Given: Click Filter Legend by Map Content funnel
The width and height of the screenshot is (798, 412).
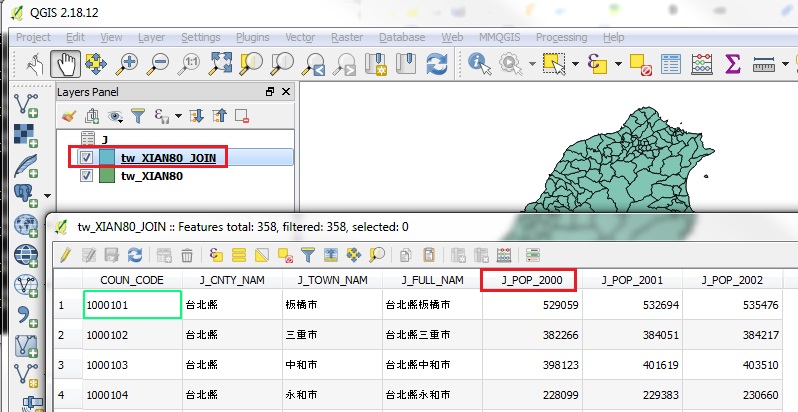Looking at the screenshot, I should pyautogui.click(x=138, y=116).
